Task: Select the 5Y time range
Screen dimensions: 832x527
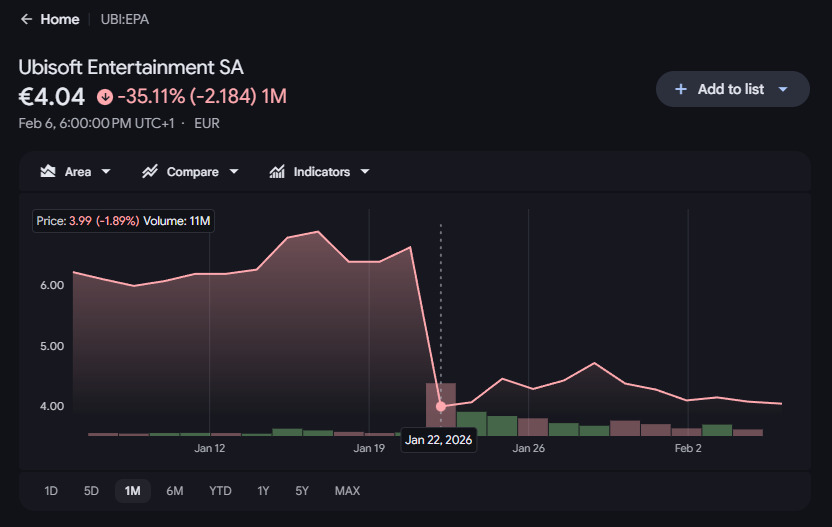Action: (302, 491)
